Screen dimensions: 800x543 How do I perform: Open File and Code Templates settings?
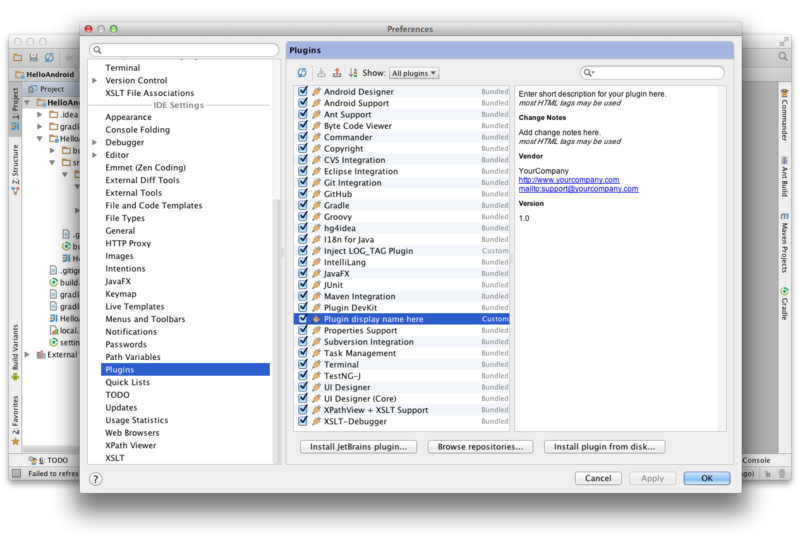154,206
